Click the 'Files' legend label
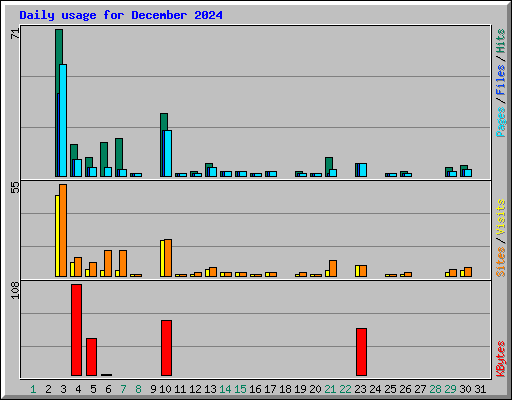The width and height of the screenshot is (512, 400). pyautogui.click(x=500, y=79)
